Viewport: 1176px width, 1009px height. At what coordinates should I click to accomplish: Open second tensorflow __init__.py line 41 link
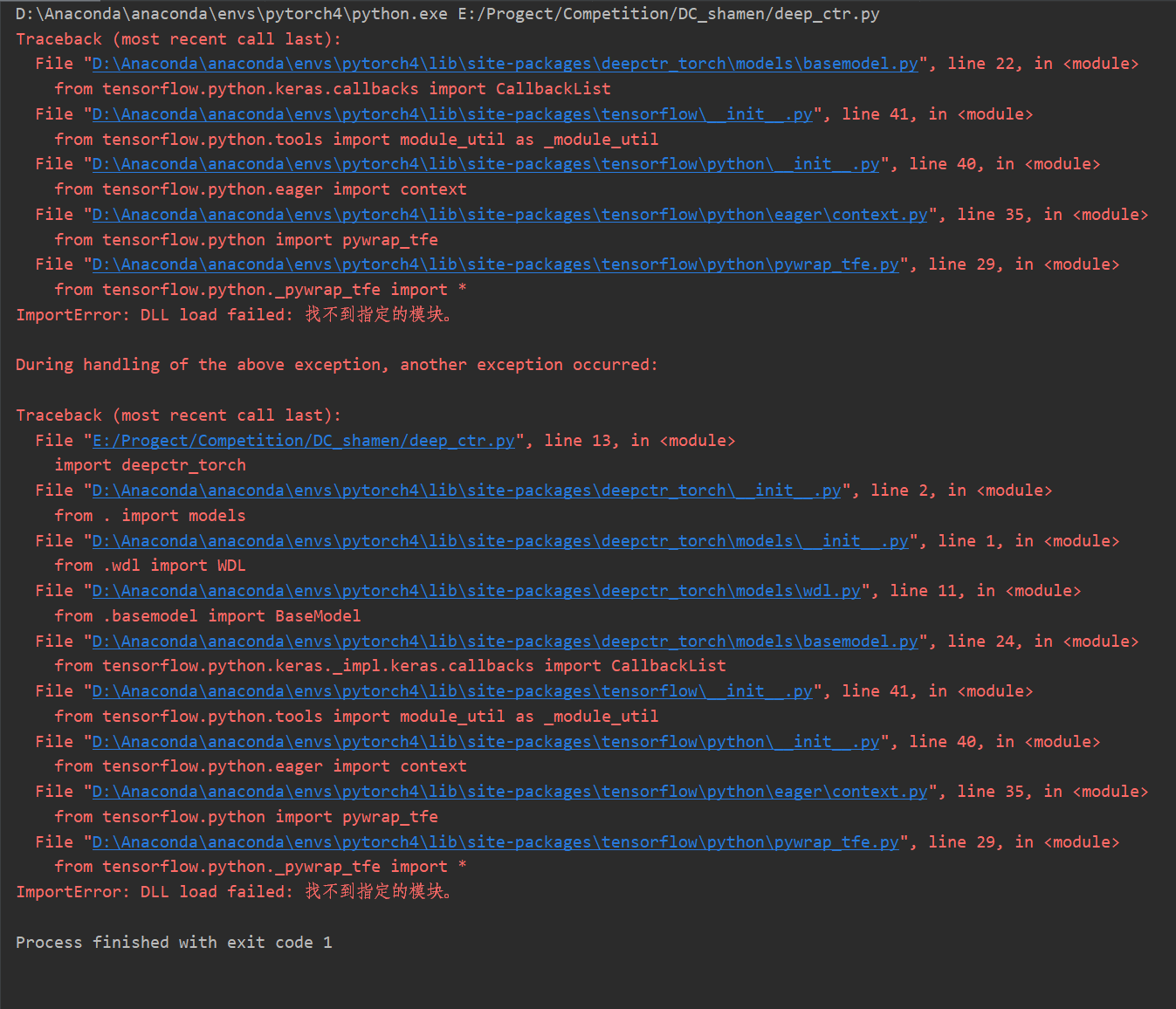pyautogui.click(x=450, y=690)
